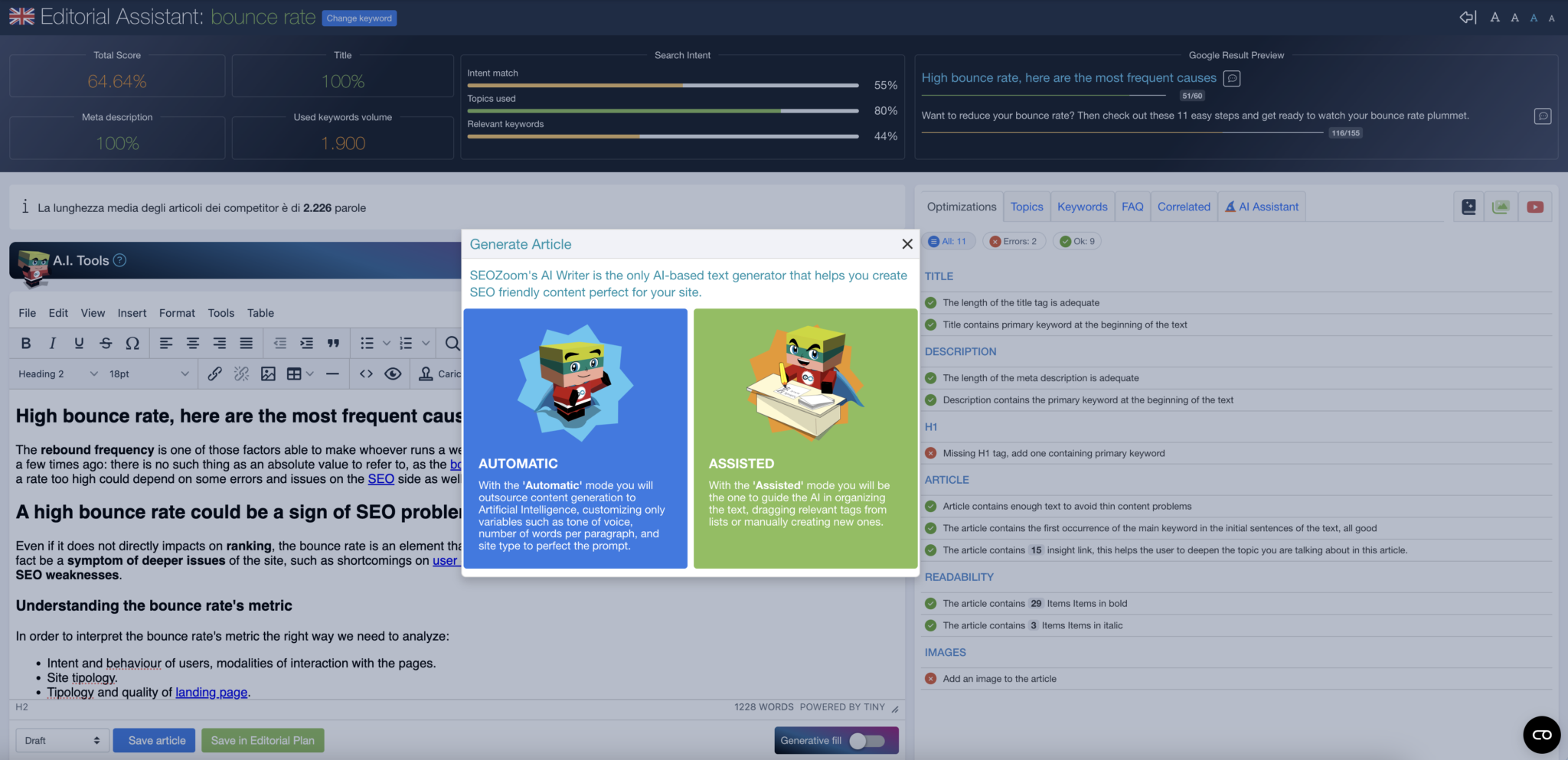Open the YouTube videos icon panel

point(1535,207)
